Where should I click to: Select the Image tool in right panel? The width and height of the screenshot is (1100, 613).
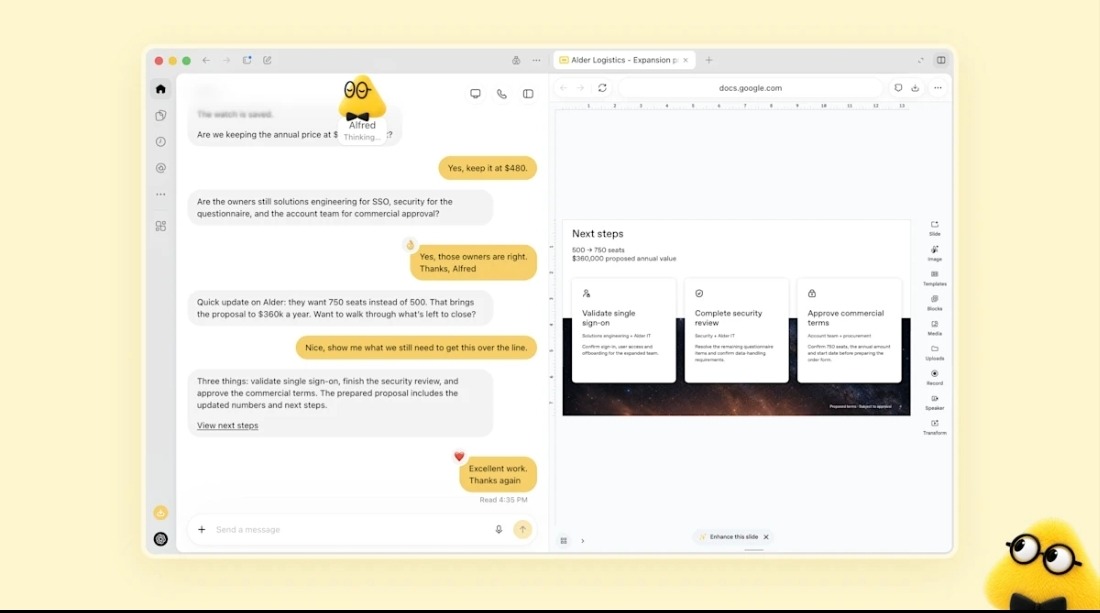pyautogui.click(x=934, y=253)
